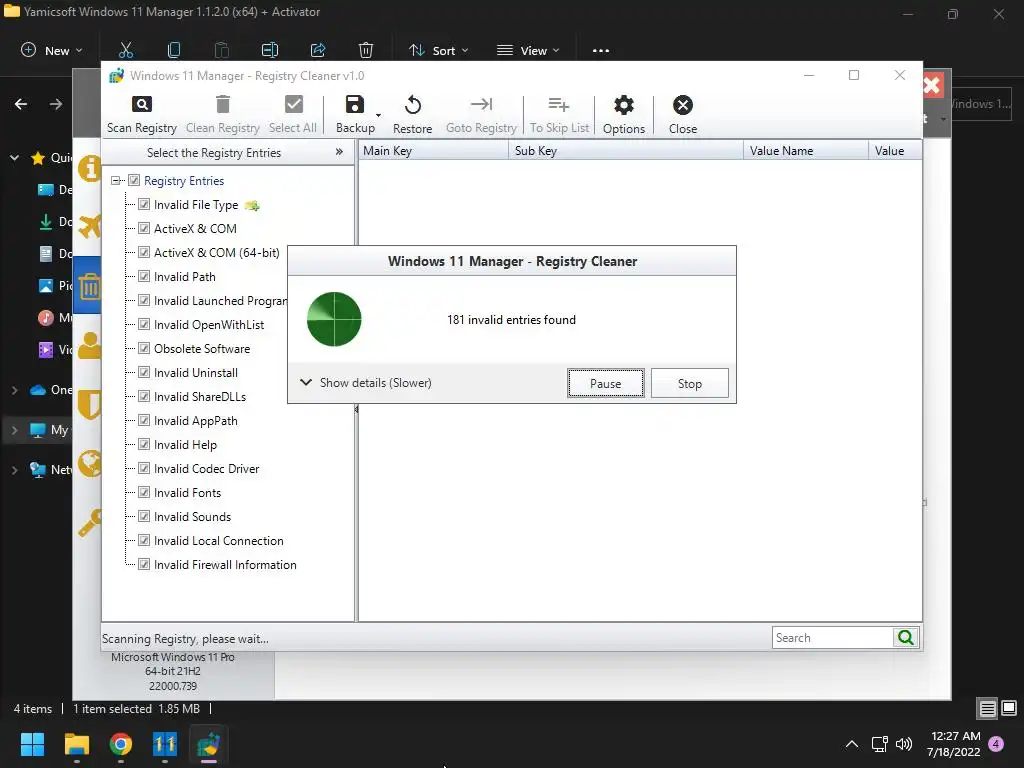Click Windows 11 Manager taskbar icon
Screen dimensions: 1024x768
click(165, 744)
